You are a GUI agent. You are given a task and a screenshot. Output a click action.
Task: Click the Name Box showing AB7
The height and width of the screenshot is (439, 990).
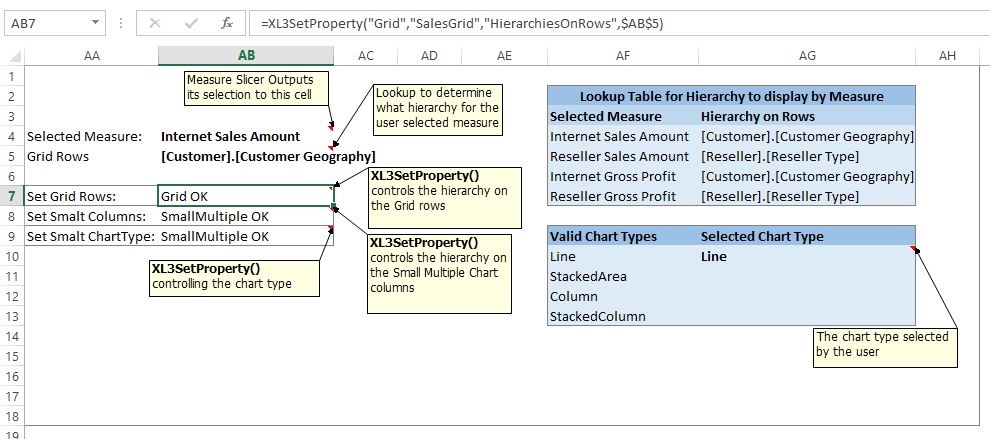pyautogui.click(x=45, y=22)
